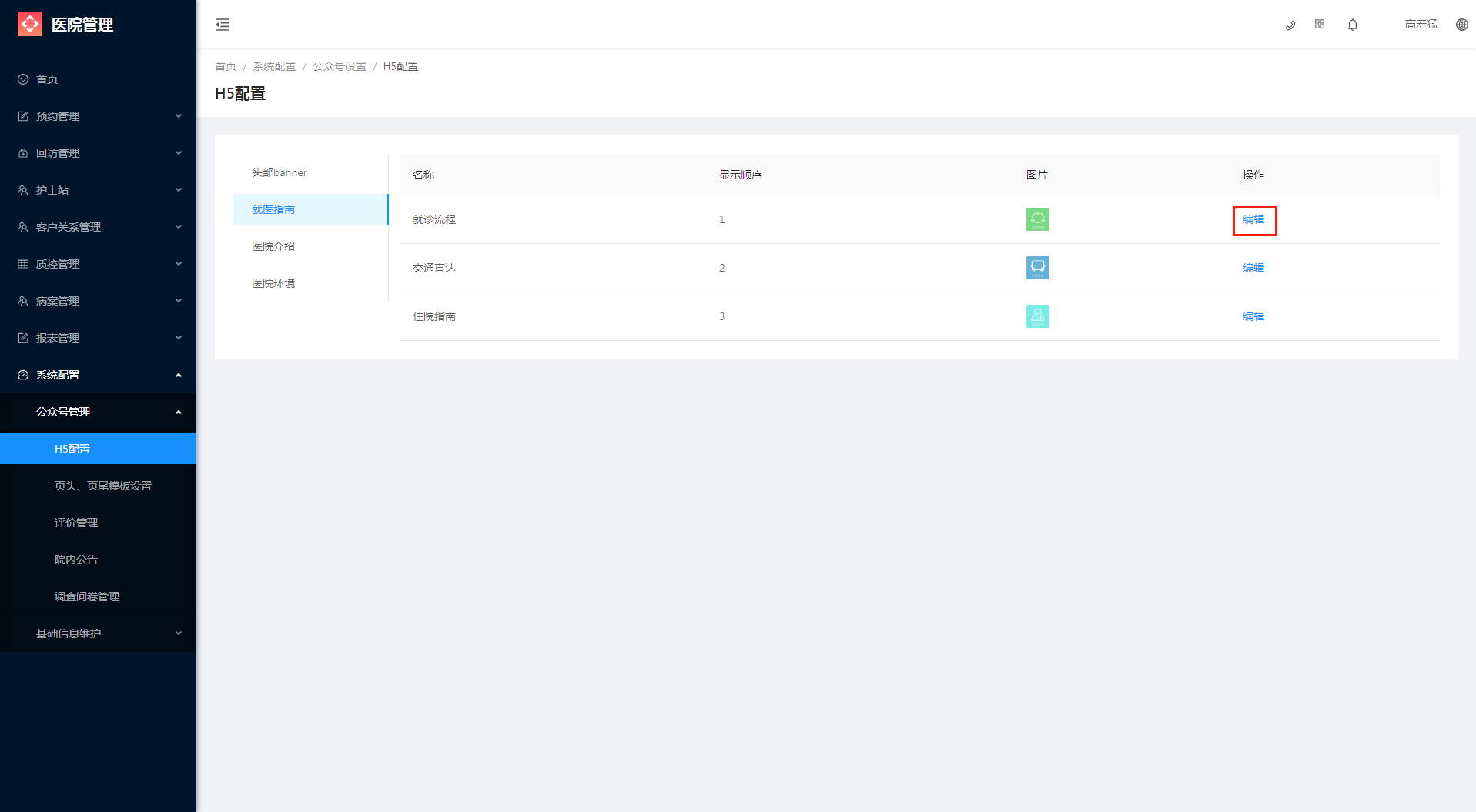Click the 报表管理 icon in the sidebar
Image resolution: width=1476 pixels, height=812 pixels.
[x=23, y=338]
